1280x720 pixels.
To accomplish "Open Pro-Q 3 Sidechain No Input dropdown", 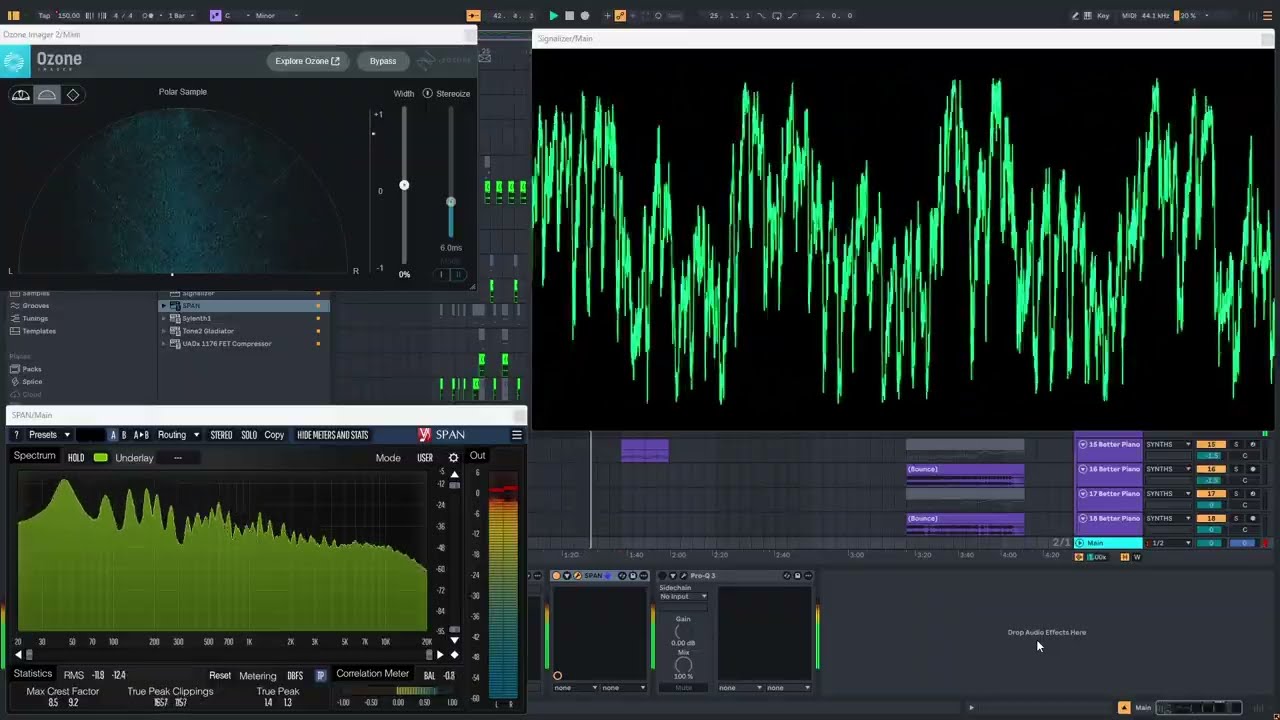I will 683,596.
